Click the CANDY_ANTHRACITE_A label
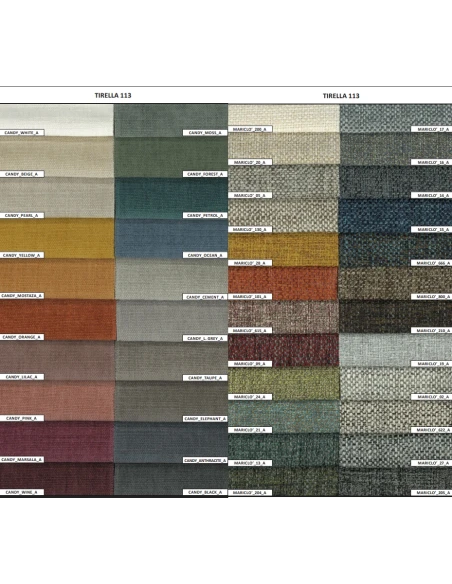 coord(205,460)
